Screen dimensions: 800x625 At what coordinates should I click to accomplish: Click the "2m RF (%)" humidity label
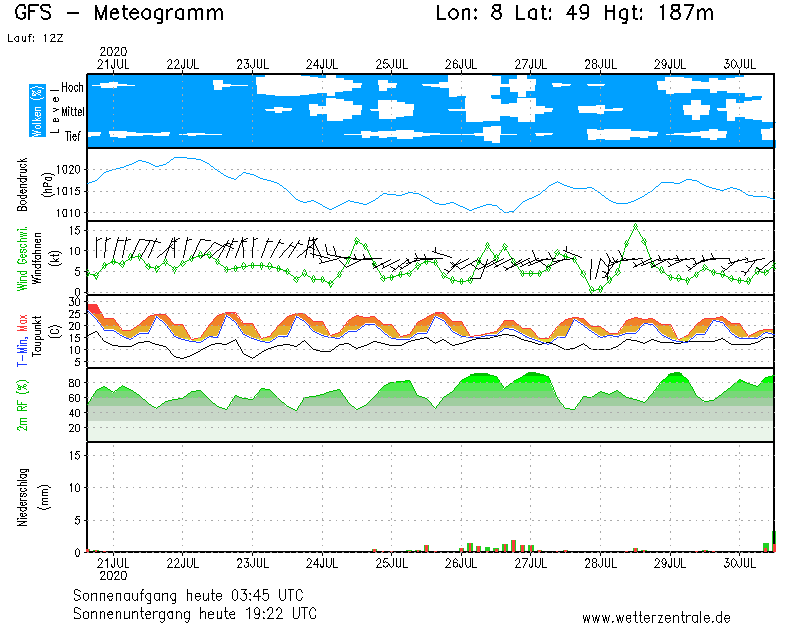point(22,406)
